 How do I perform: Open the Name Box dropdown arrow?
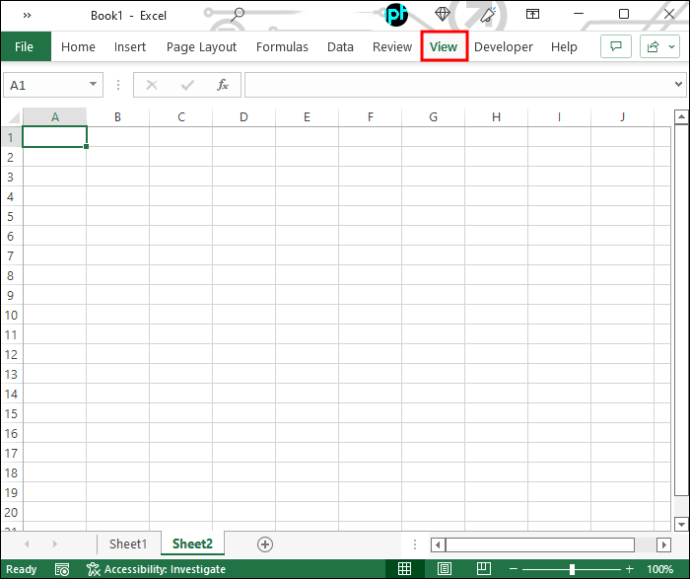(x=93, y=84)
